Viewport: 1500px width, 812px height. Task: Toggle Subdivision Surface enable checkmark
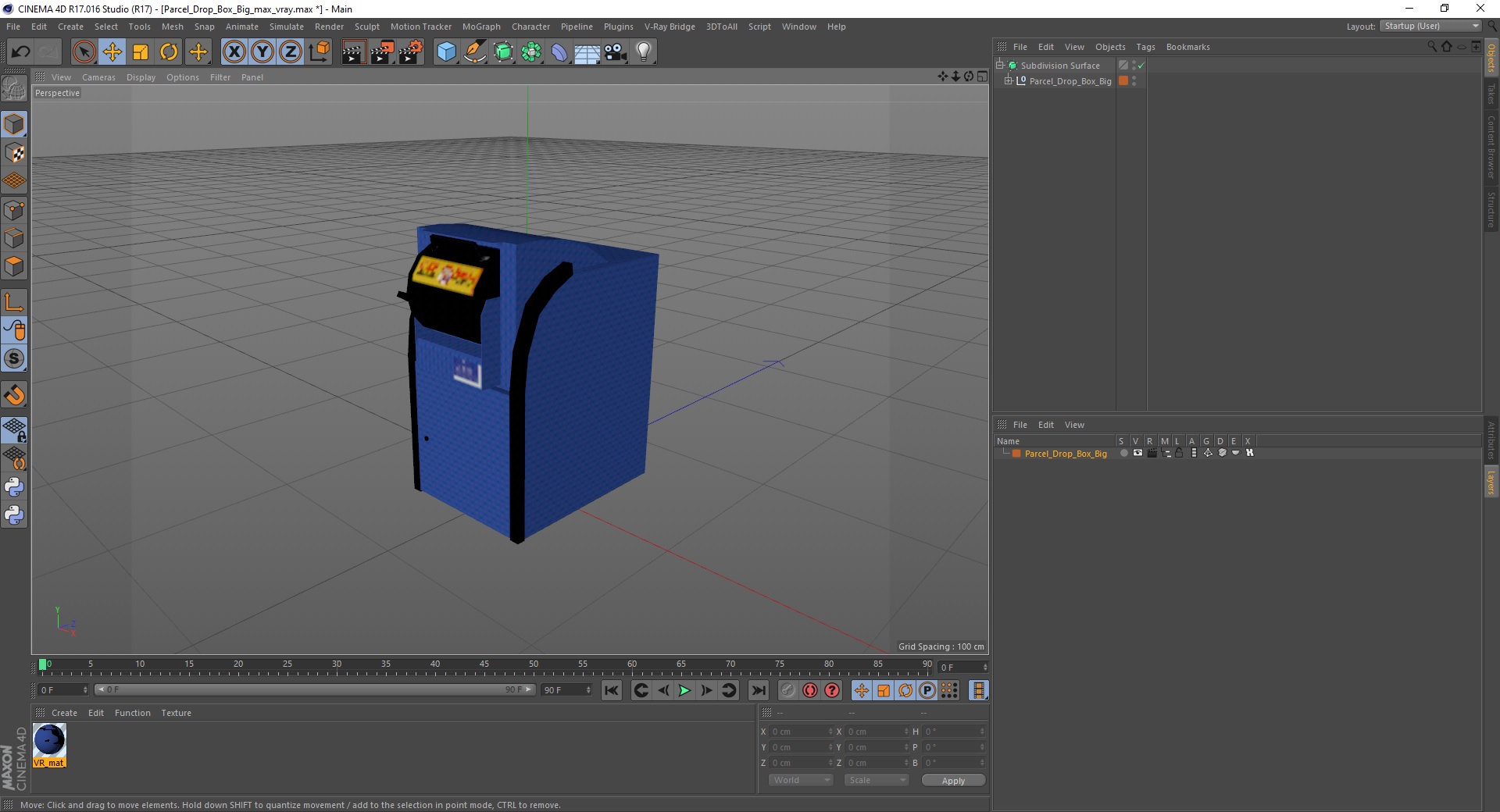click(x=1141, y=66)
